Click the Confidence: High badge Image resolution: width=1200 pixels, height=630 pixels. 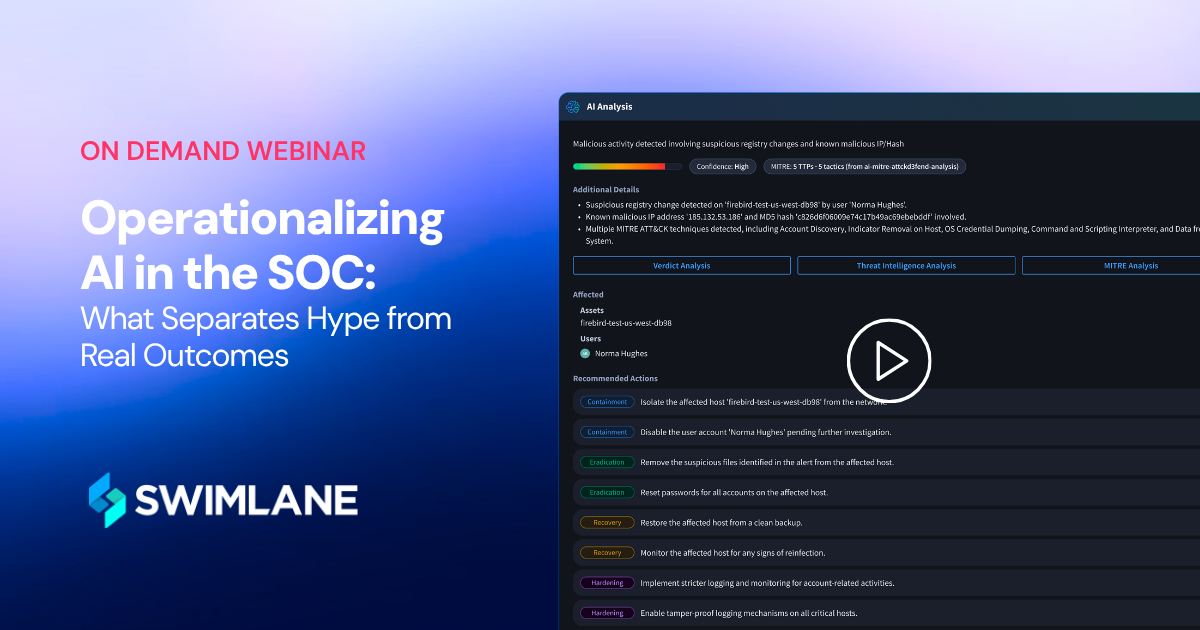(x=722, y=167)
